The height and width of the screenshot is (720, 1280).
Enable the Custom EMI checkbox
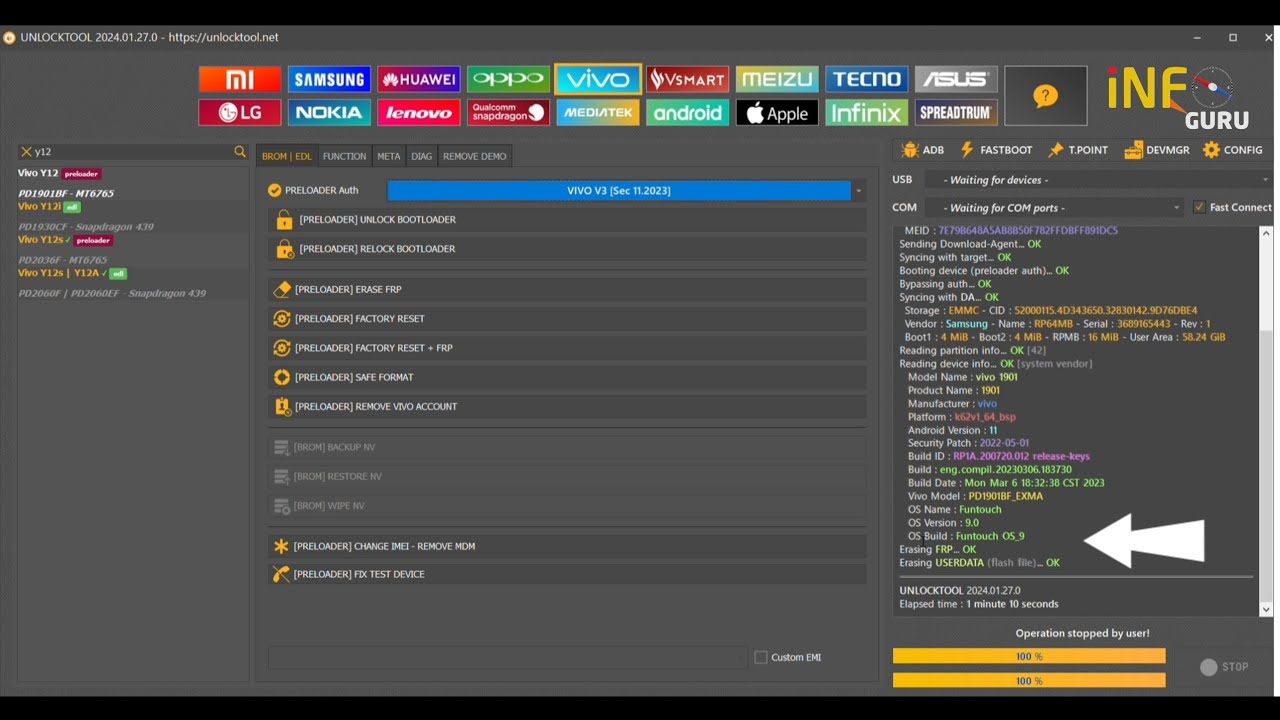coord(761,657)
